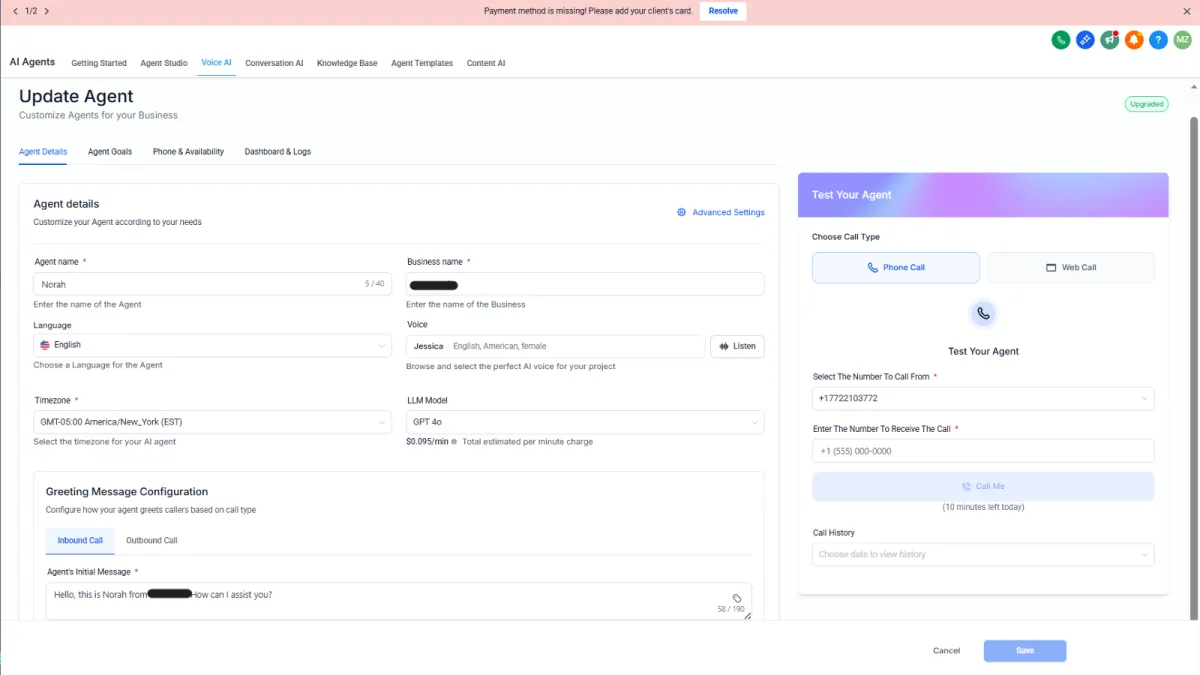This screenshot has width=1200, height=675.
Task: Click Resolve in payment banner
Action: click(x=723, y=11)
